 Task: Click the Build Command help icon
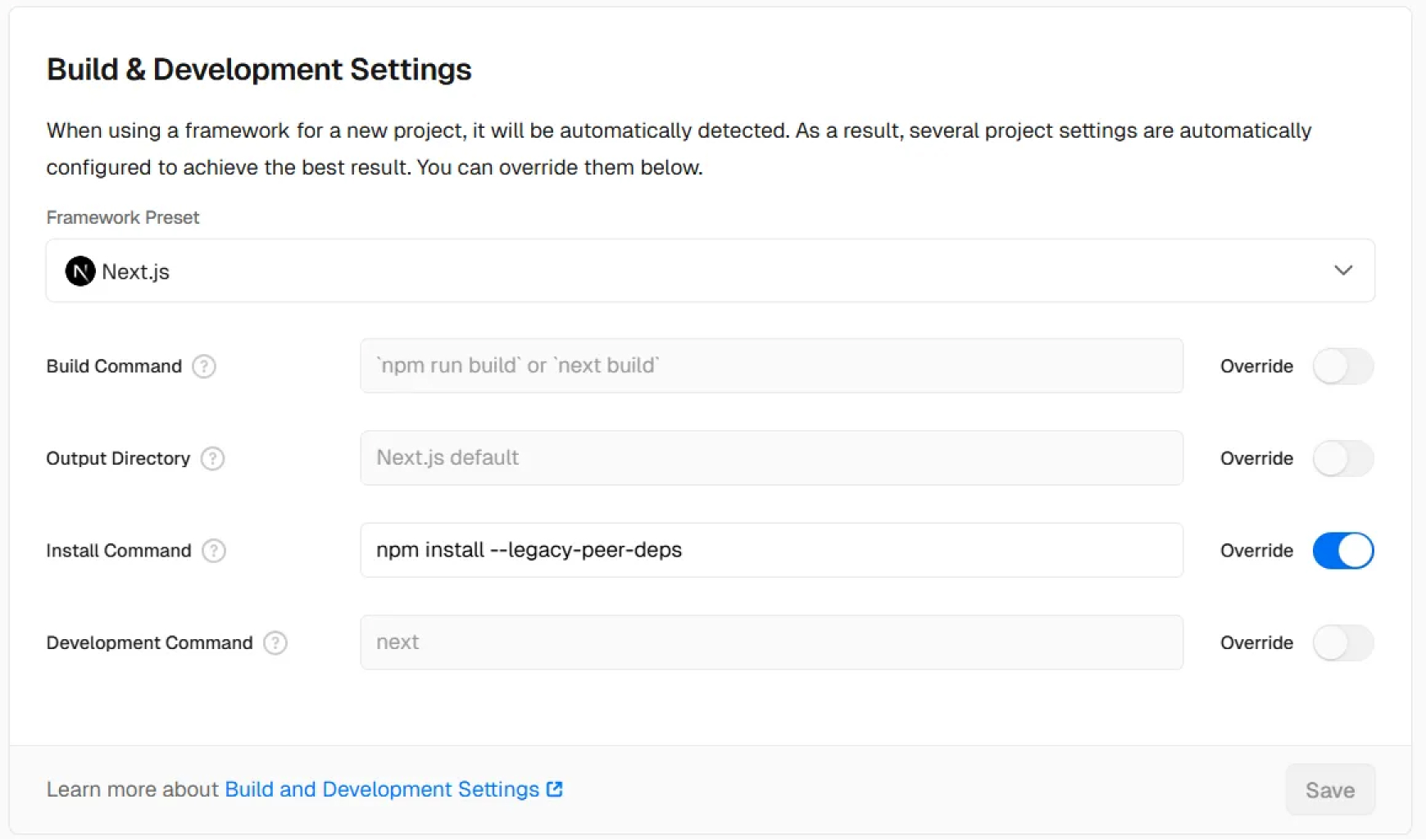coord(204,366)
